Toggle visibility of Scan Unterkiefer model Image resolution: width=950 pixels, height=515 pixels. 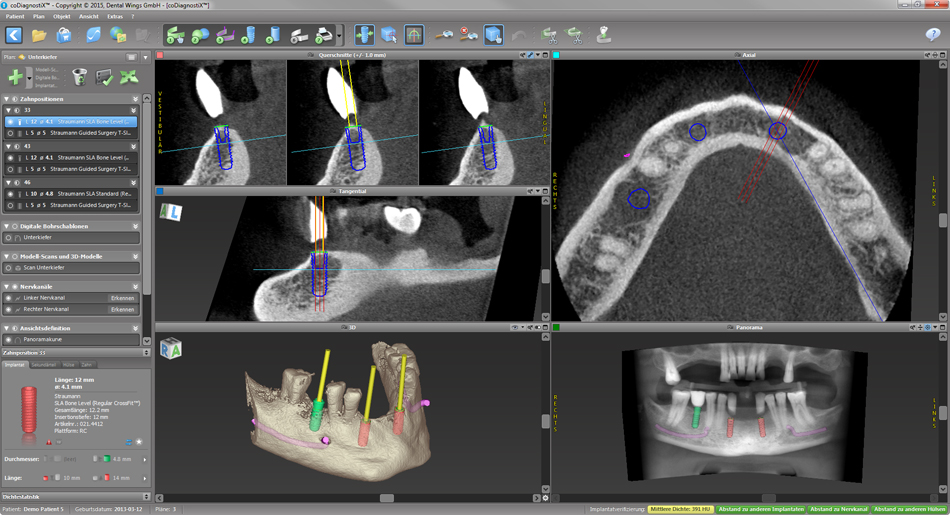click(x=10, y=268)
